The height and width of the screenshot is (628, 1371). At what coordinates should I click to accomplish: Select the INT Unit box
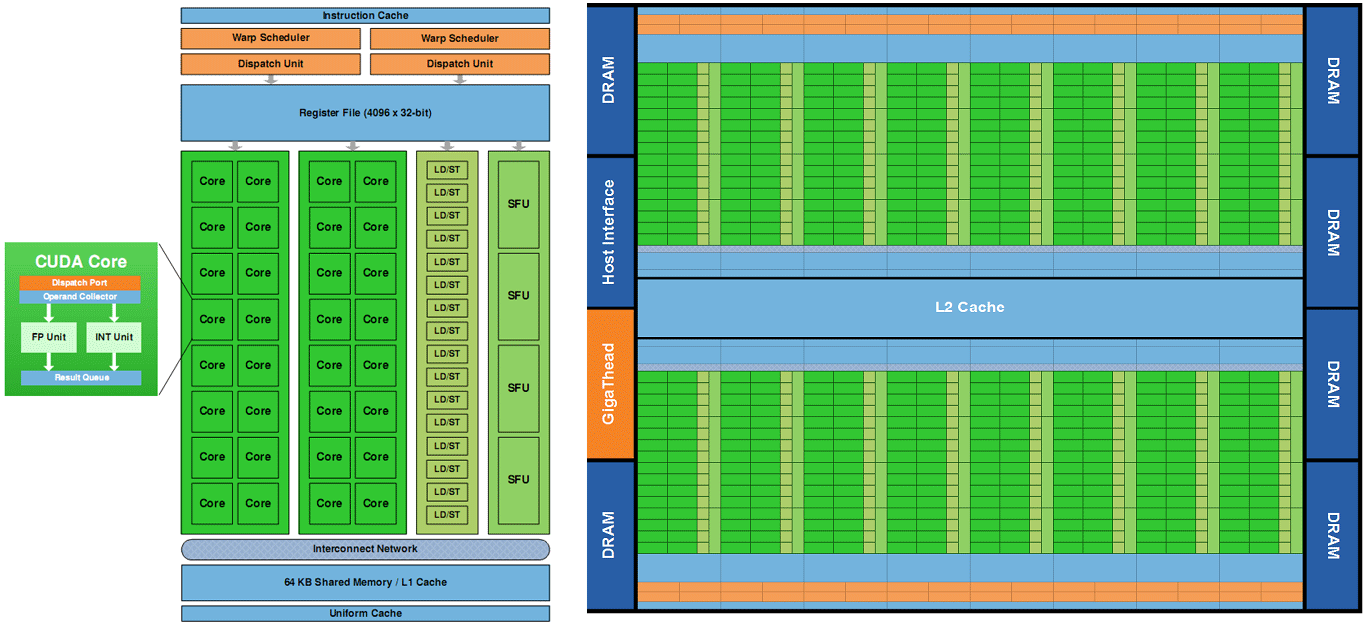[114, 337]
